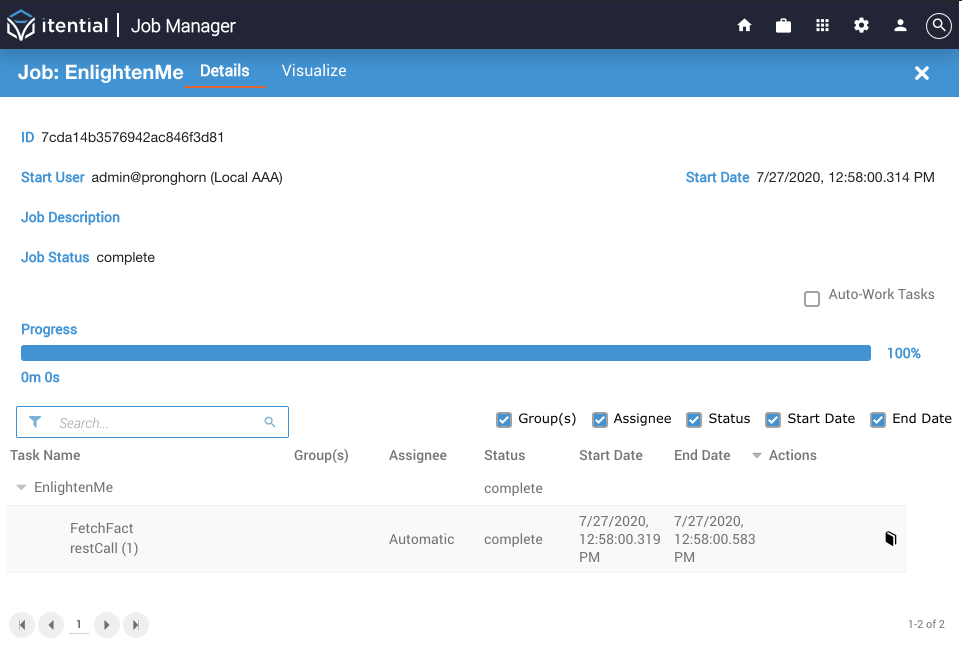
Task: Select the FetchFact restCall (1) task
Action: (x=104, y=538)
